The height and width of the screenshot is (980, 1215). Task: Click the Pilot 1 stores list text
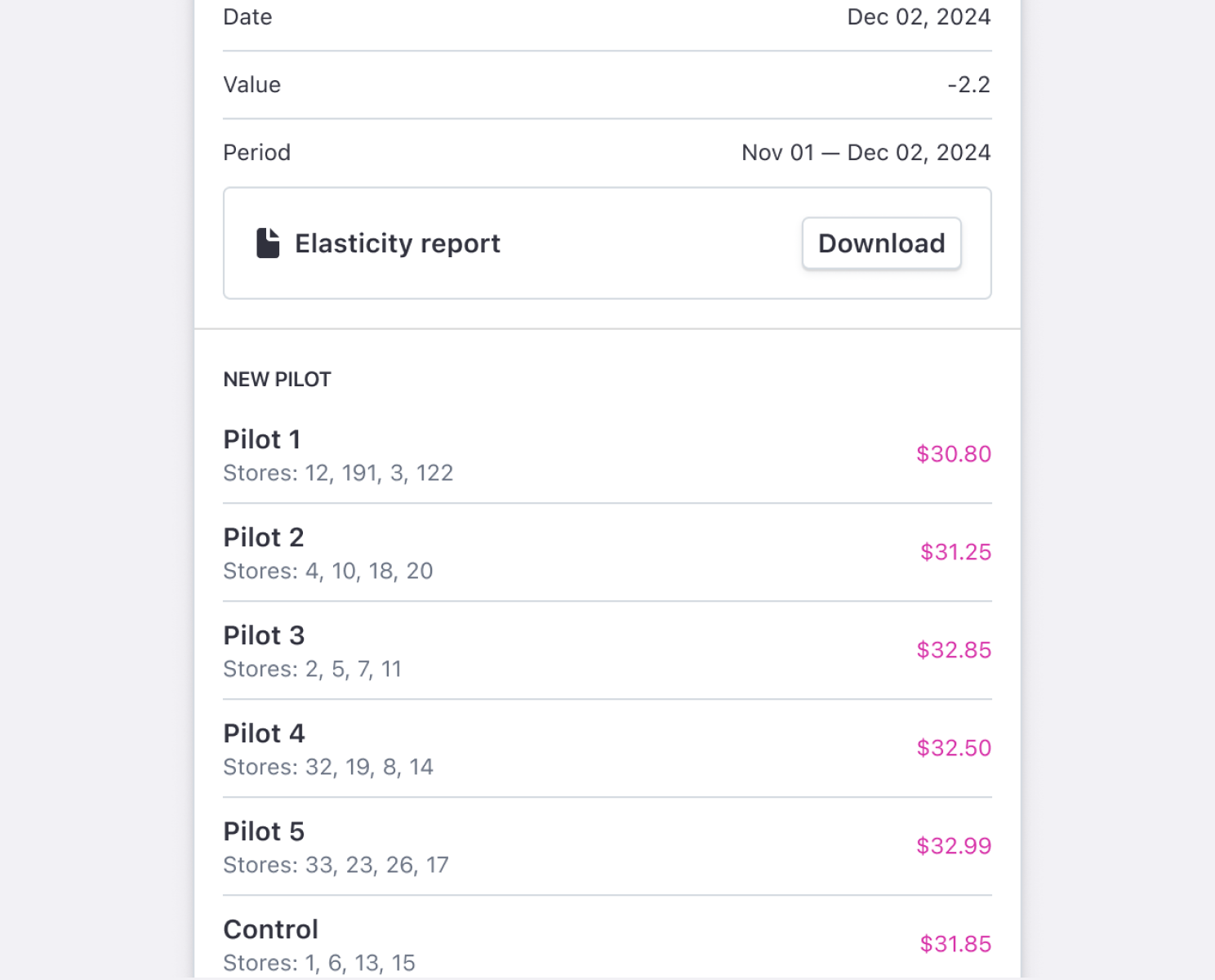click(338, 474)
